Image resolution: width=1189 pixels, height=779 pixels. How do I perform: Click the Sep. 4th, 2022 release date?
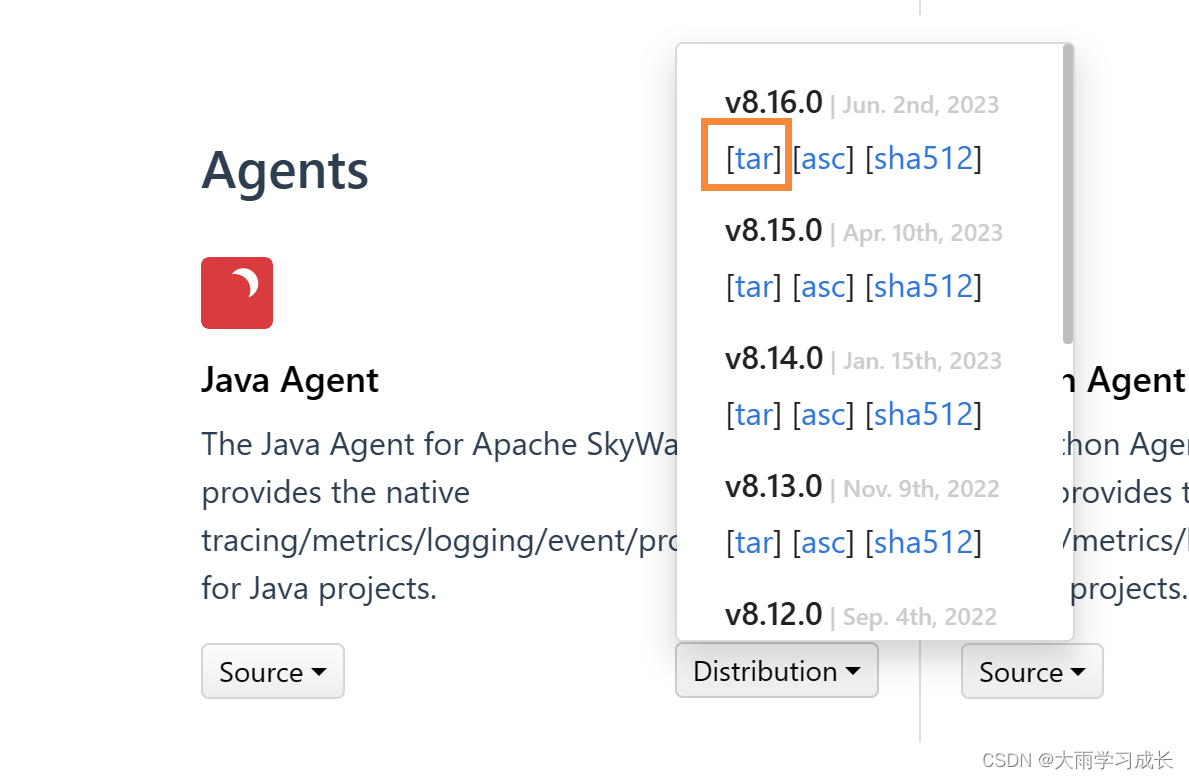920,617
